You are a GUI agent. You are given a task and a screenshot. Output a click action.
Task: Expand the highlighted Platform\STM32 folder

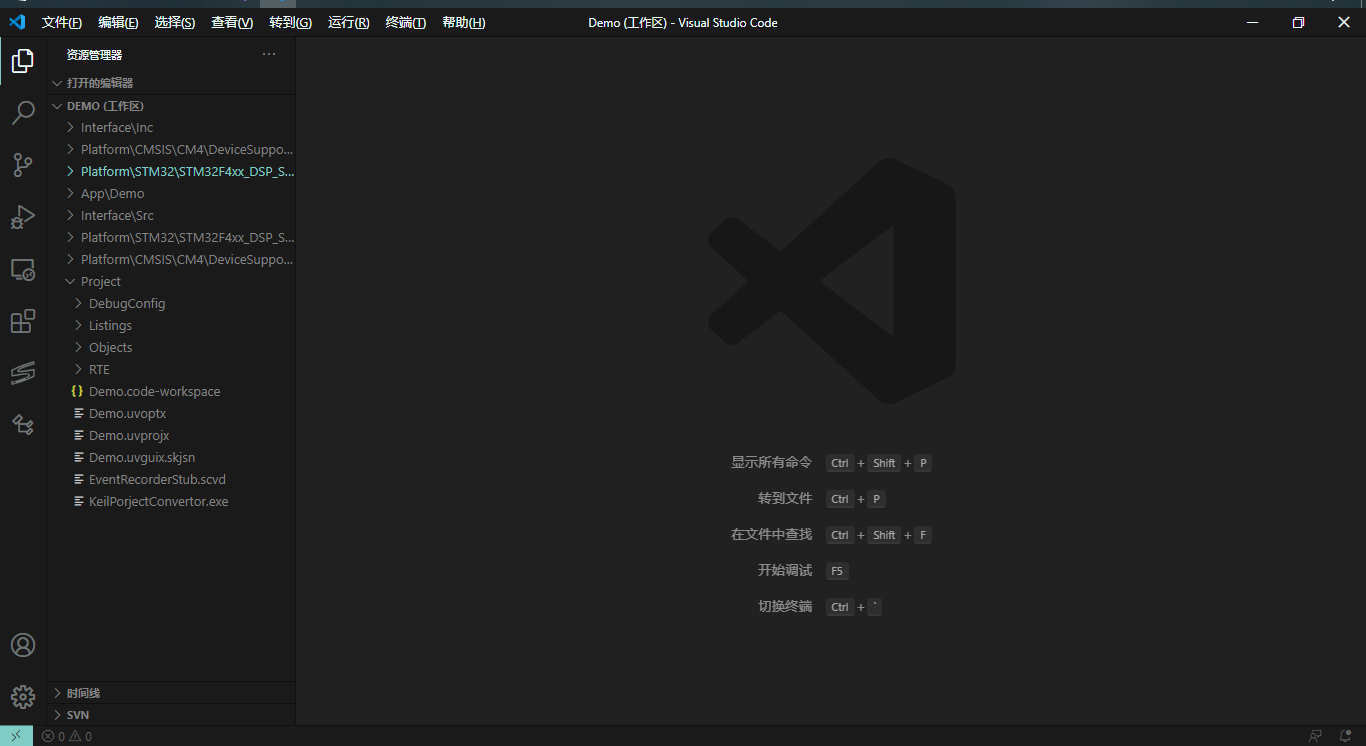coord(171,172)
